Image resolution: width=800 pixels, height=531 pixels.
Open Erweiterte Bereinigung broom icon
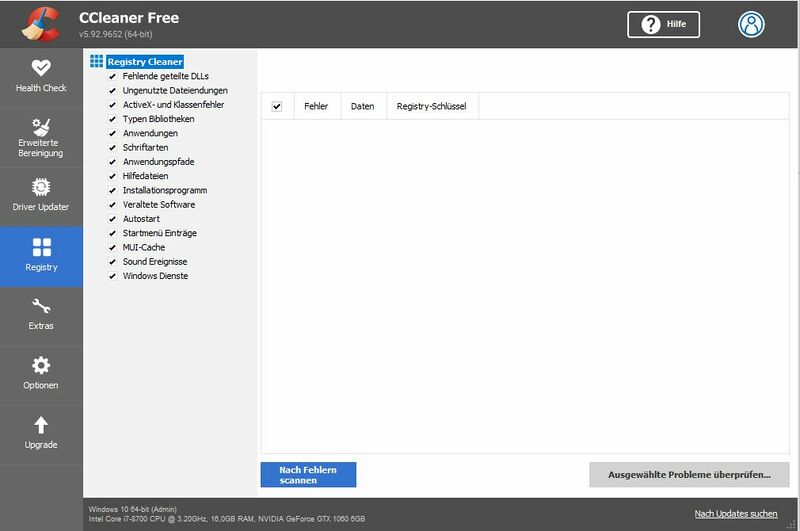click(x=41, y=127)
